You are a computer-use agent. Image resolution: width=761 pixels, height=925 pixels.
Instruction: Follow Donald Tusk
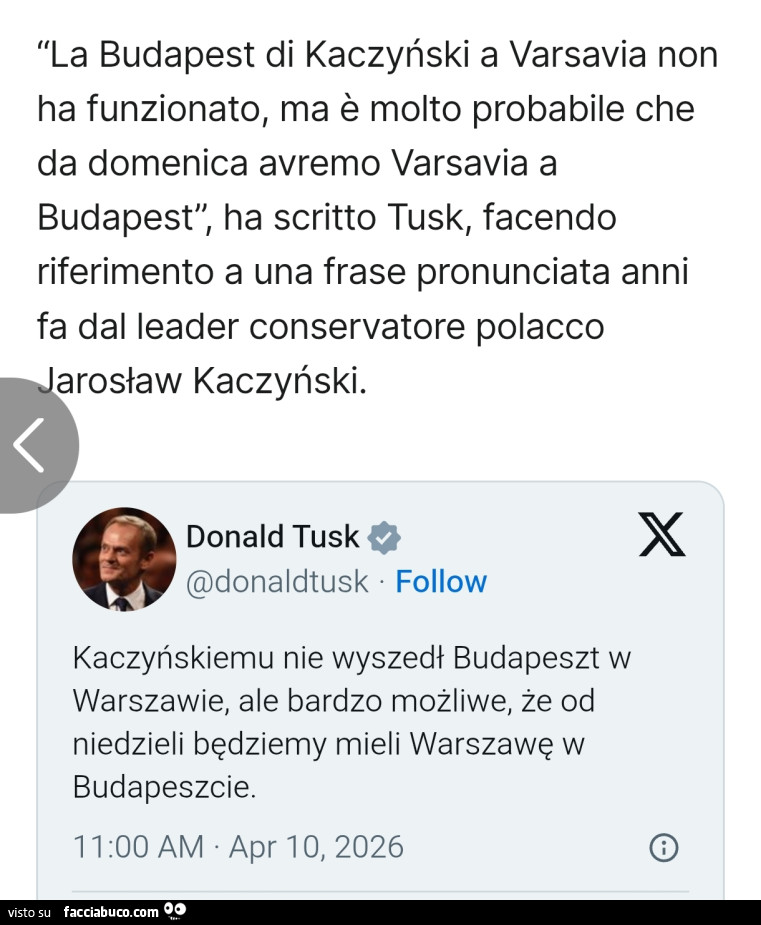[441, 581]
